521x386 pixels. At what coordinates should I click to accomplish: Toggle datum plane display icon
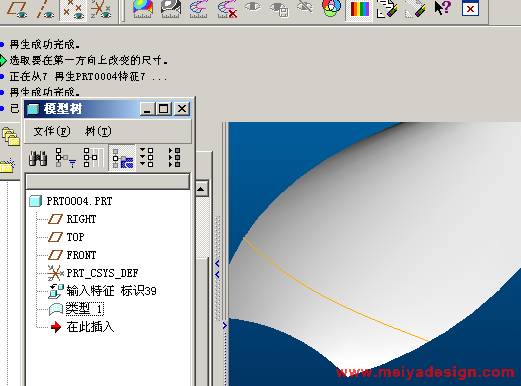[17, 9]
